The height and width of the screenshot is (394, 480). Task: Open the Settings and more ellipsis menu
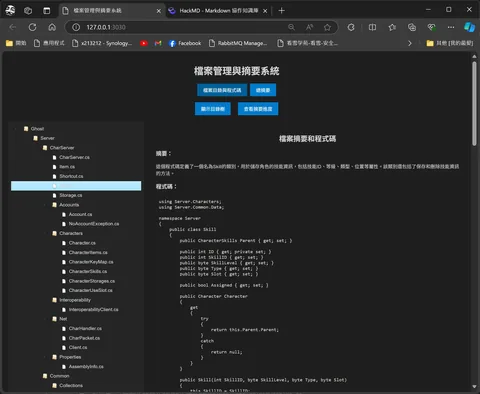pos(451,27)
